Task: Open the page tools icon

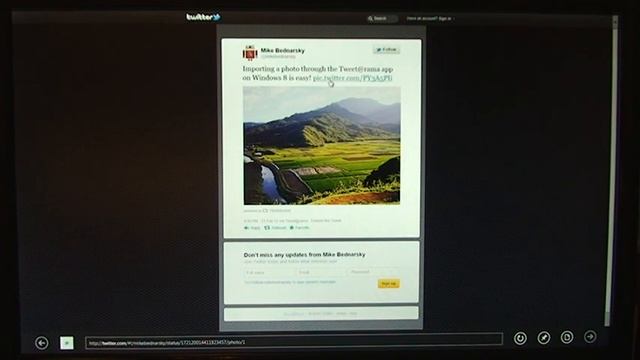Action: pos(567,337)
